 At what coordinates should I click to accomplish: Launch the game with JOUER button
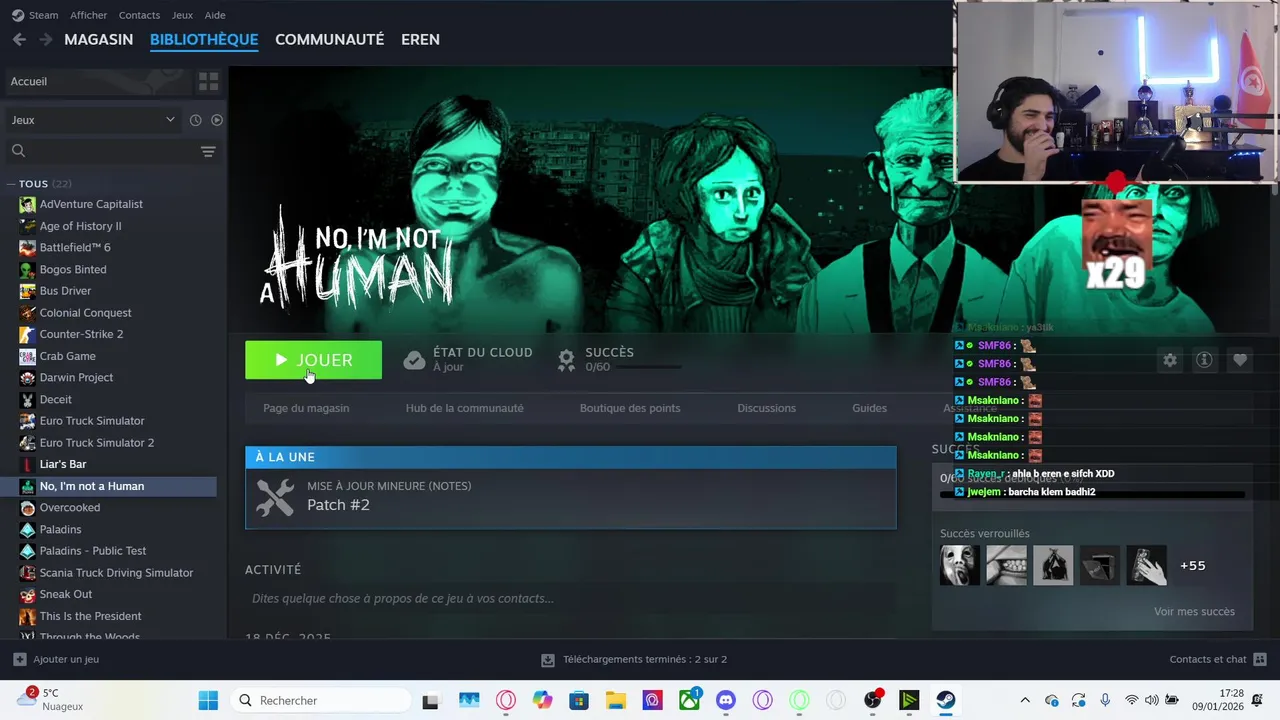(x=313, y=360)
